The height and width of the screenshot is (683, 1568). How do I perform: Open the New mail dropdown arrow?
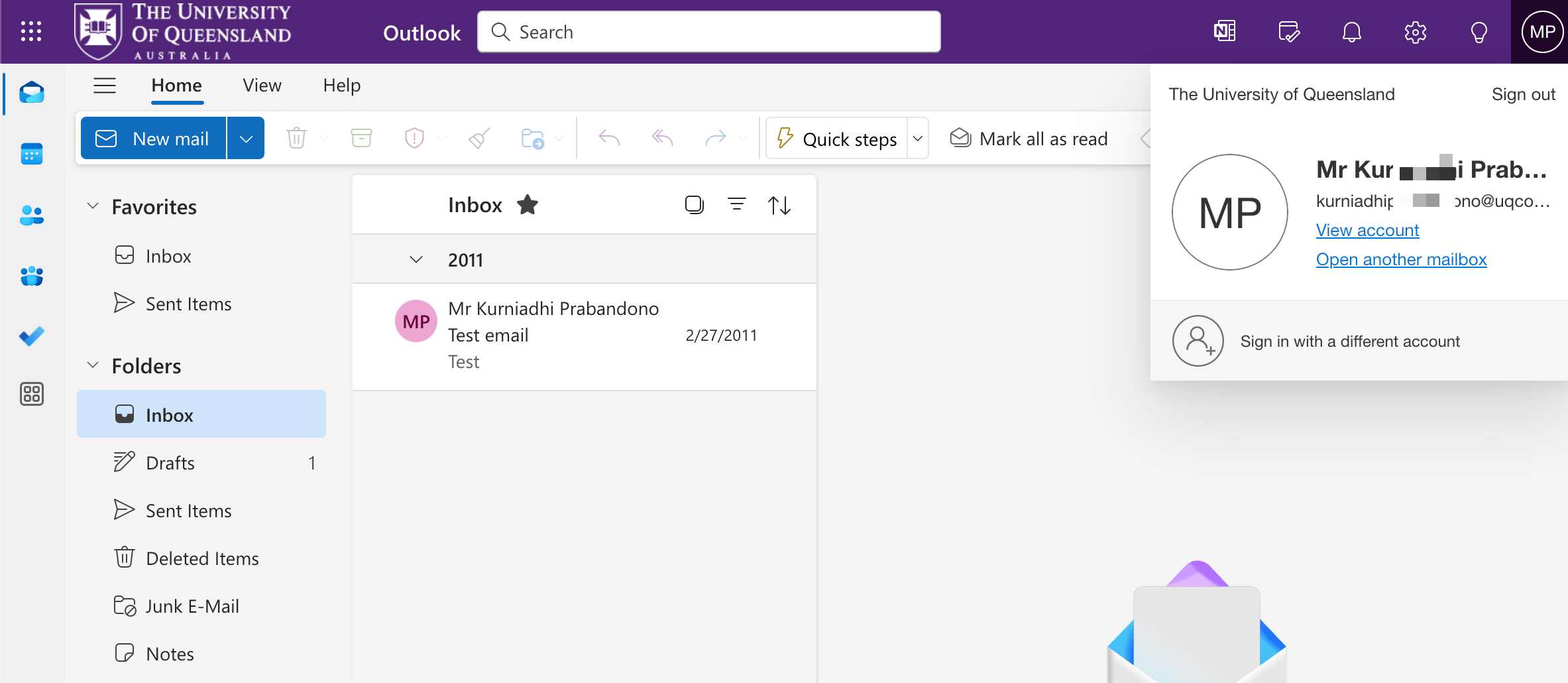coord(246,138)
